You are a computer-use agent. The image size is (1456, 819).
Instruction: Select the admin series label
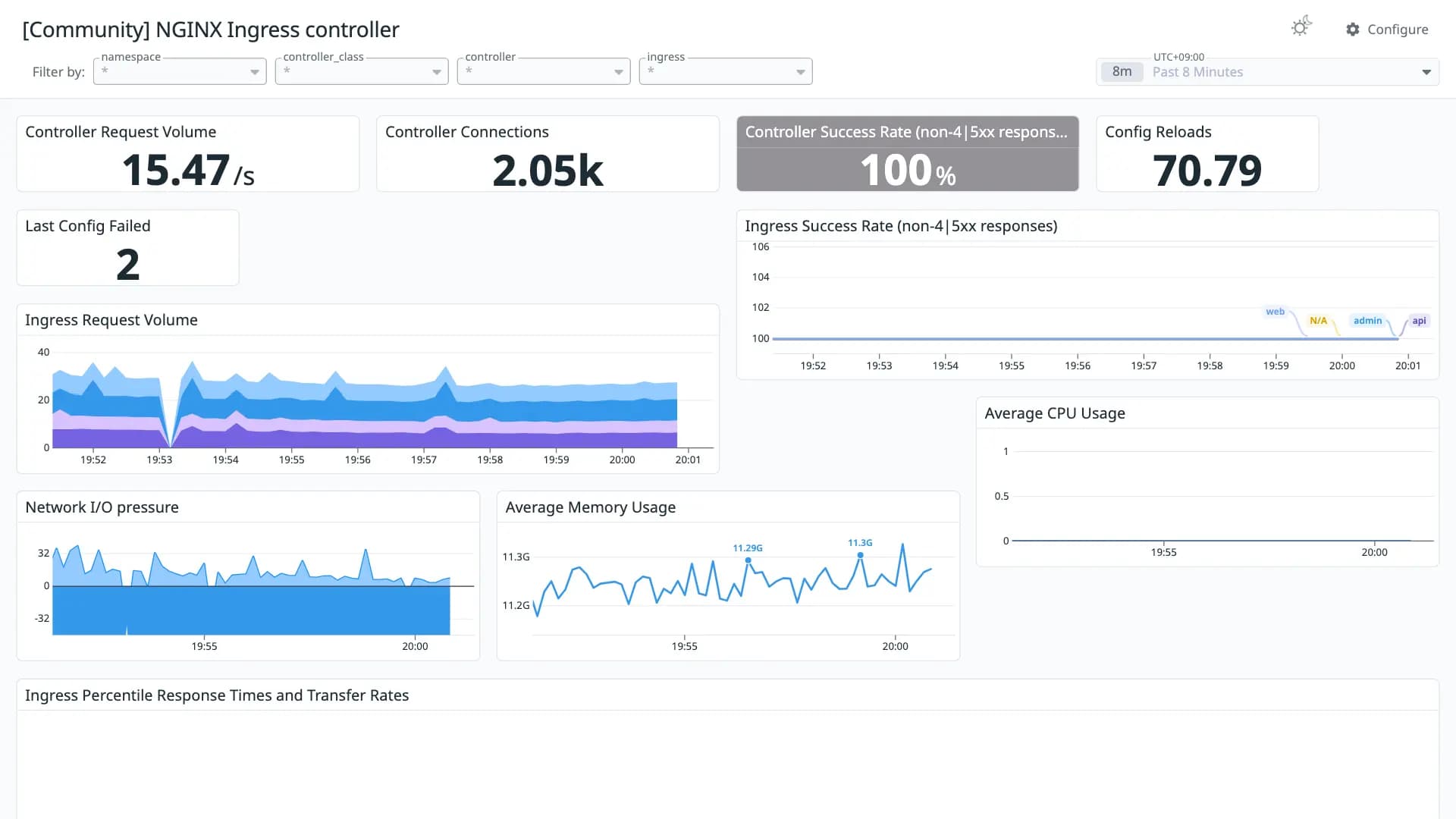point(1367,321)
